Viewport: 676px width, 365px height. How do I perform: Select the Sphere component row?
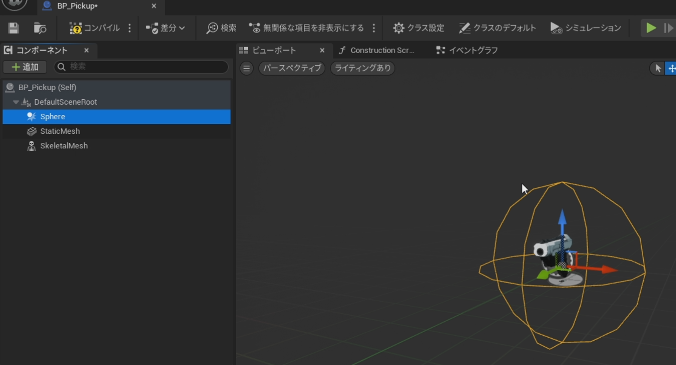point(116,117)
